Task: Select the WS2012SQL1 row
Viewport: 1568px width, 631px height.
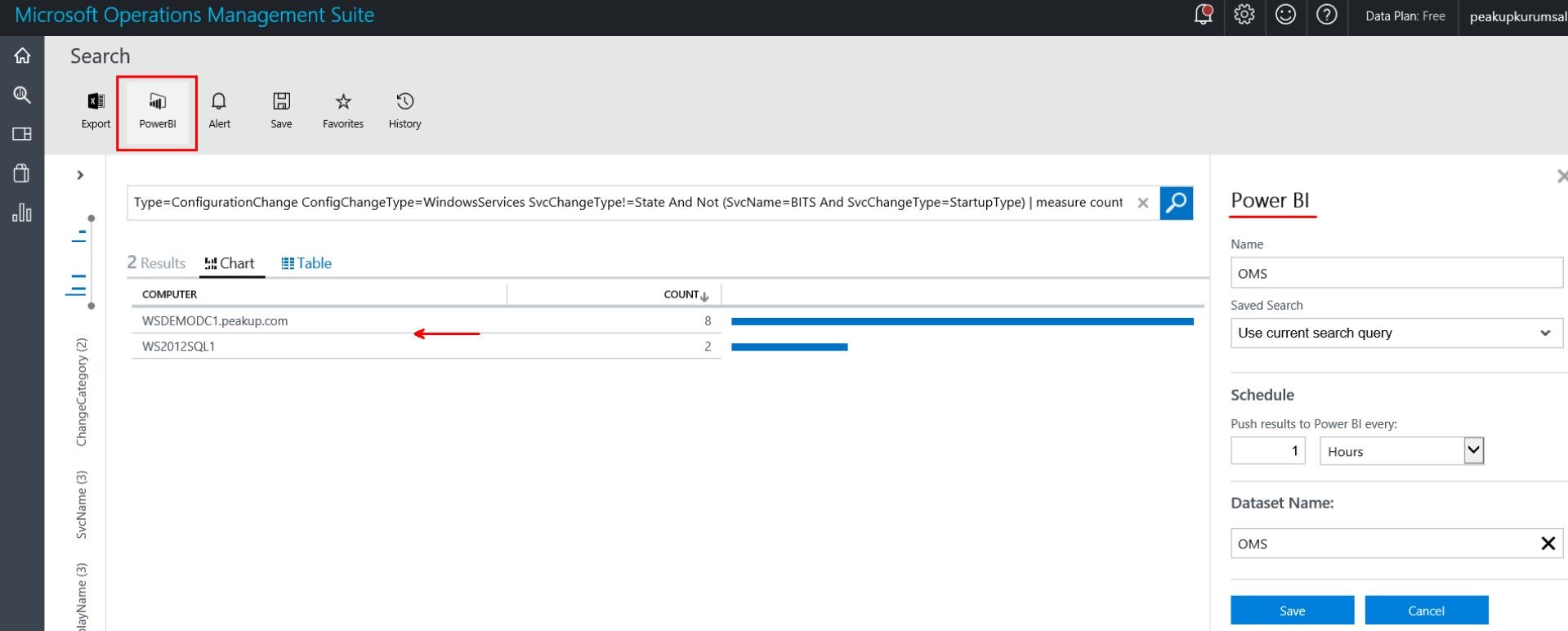Action: pos(425,347)
